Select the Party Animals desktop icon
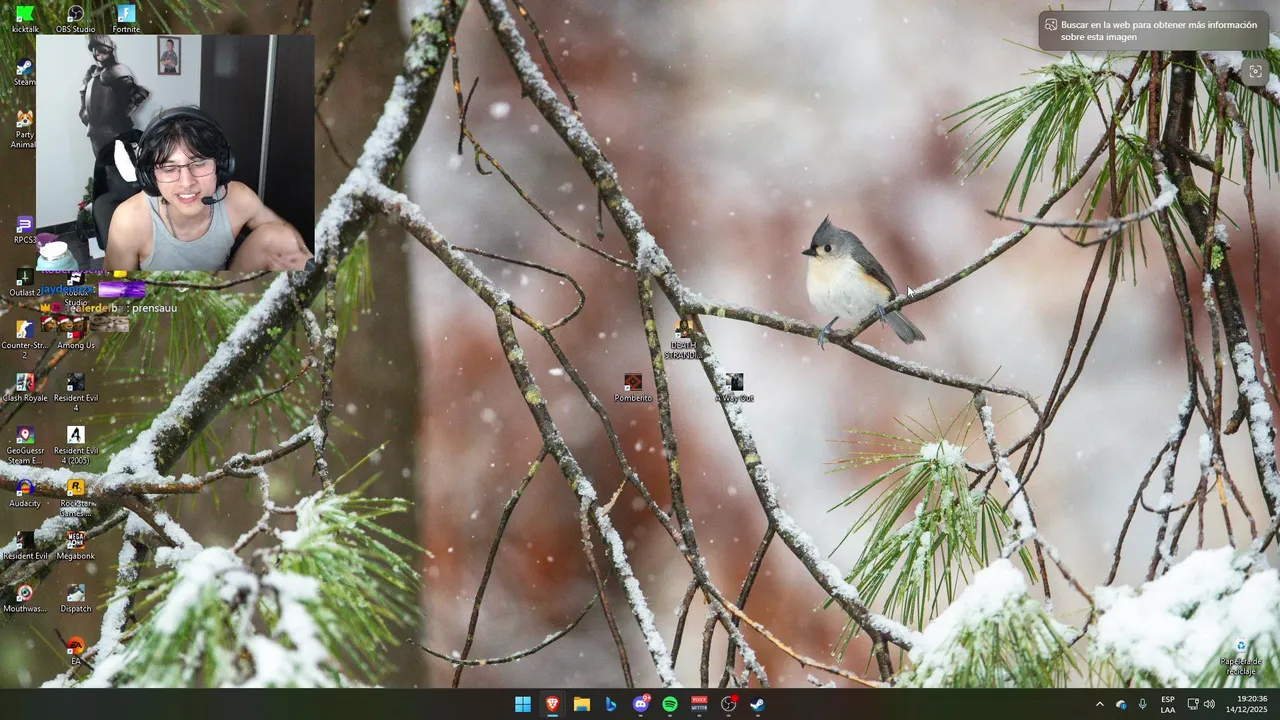 [x=24, y=129]
